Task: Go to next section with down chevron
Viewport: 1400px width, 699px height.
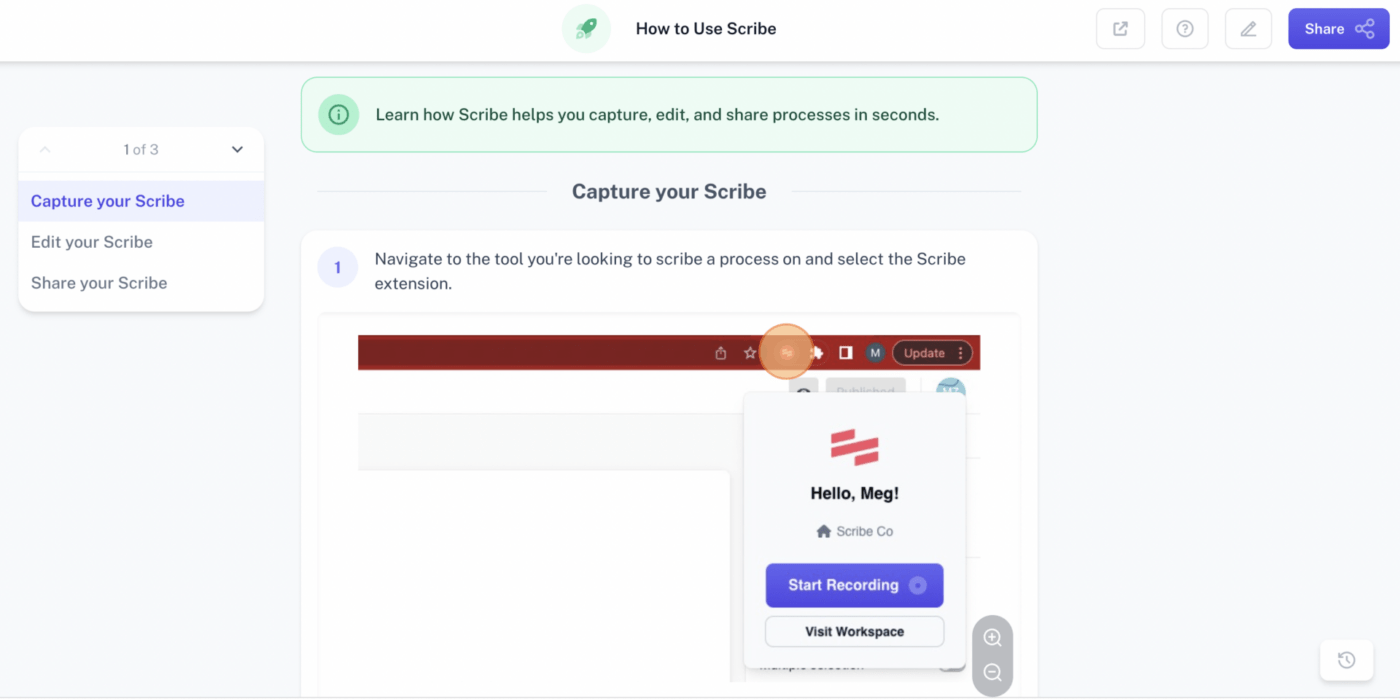Action: tap(237, 150)
